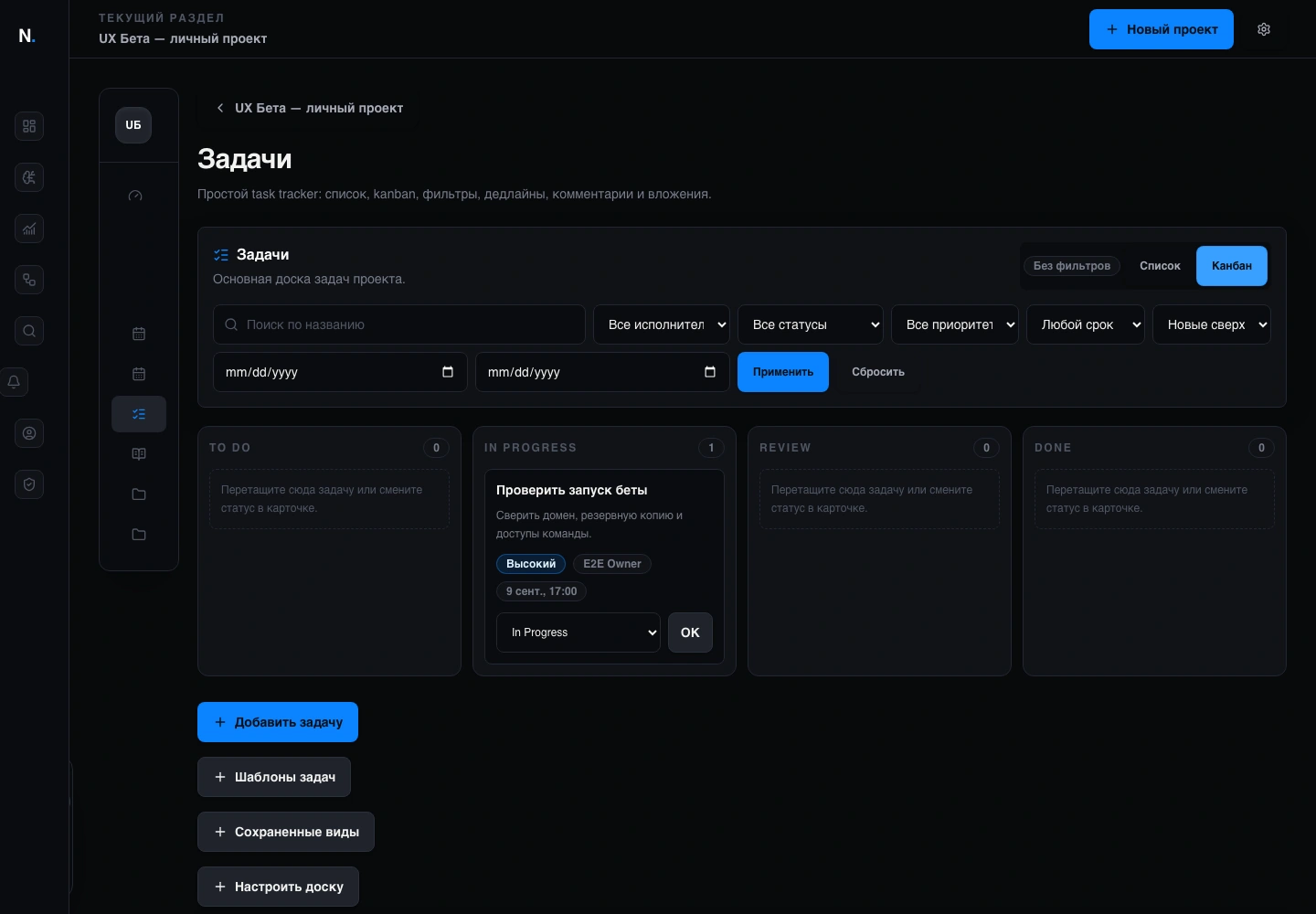Click the lower folder icon in project sidebar
The width and height of the screenshot is (1316, 914).
coord(139,535)
